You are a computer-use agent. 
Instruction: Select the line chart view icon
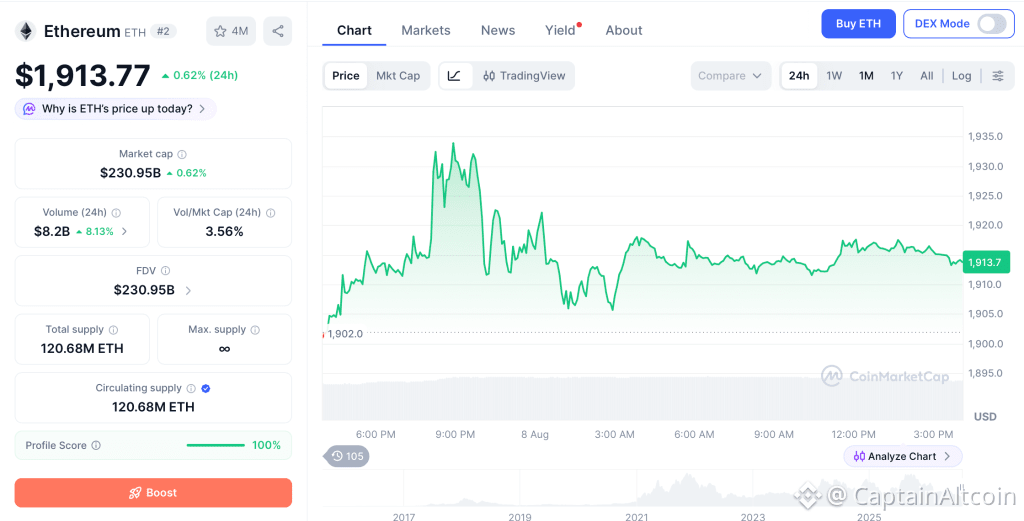click(x=455, y=76)
